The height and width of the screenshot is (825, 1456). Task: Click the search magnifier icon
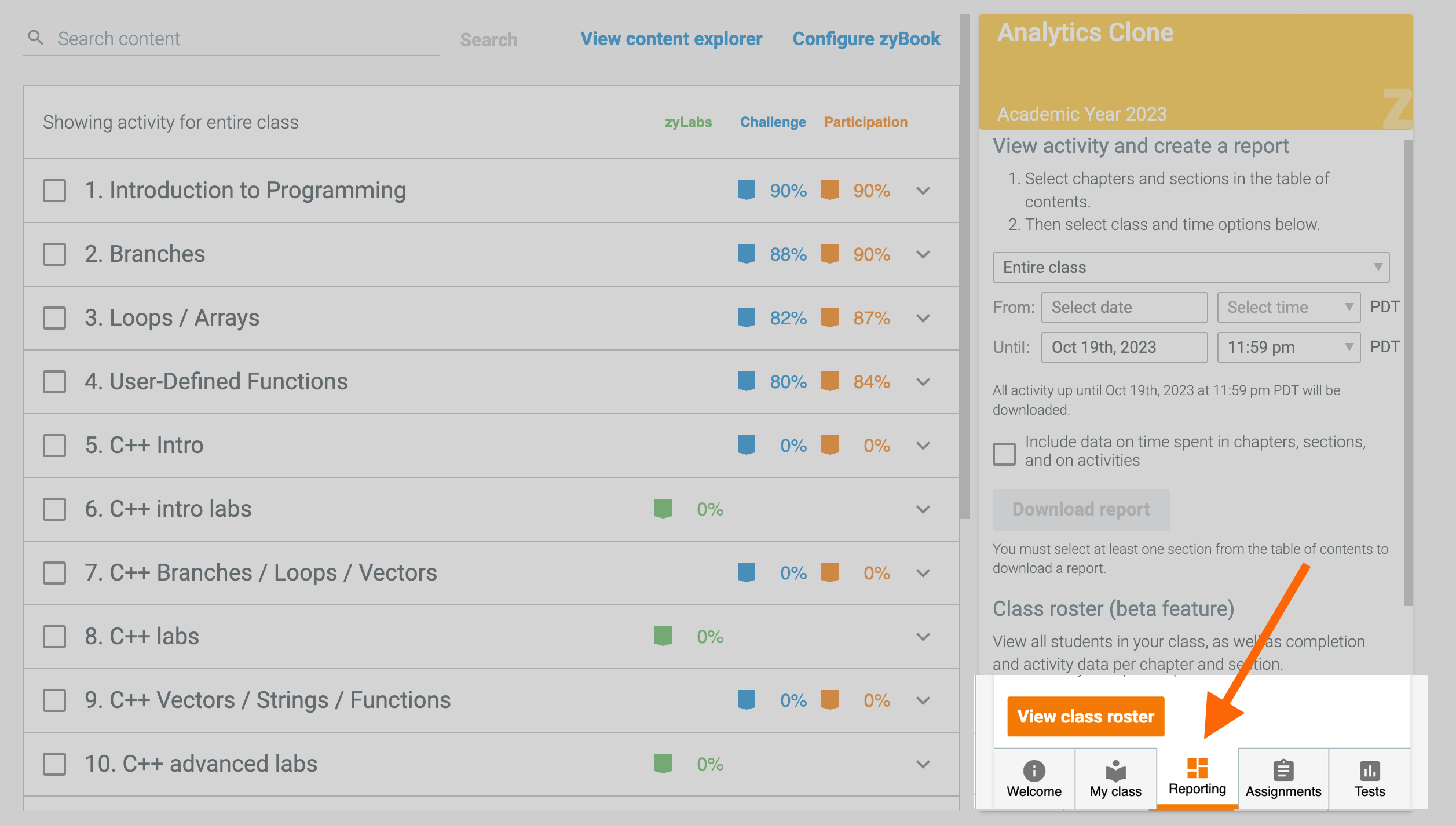click(36, 38)
